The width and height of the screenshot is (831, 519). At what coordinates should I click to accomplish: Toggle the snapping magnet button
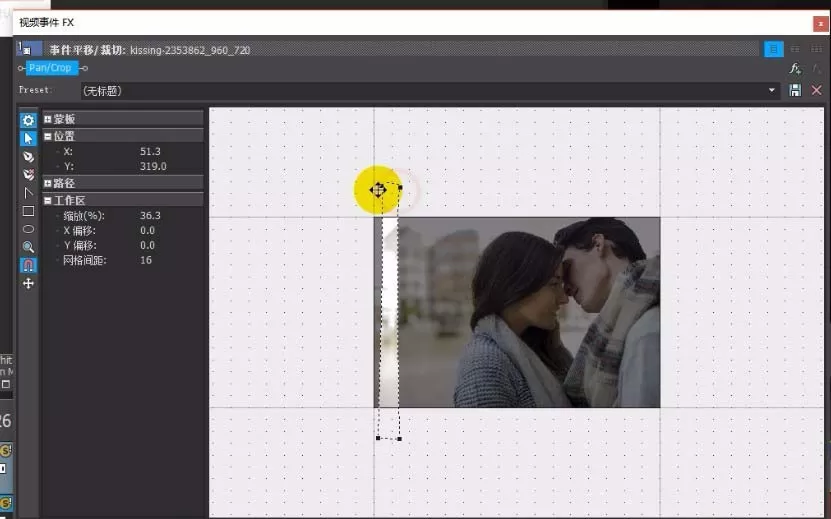pyautogui.click(x=28, y=265)
